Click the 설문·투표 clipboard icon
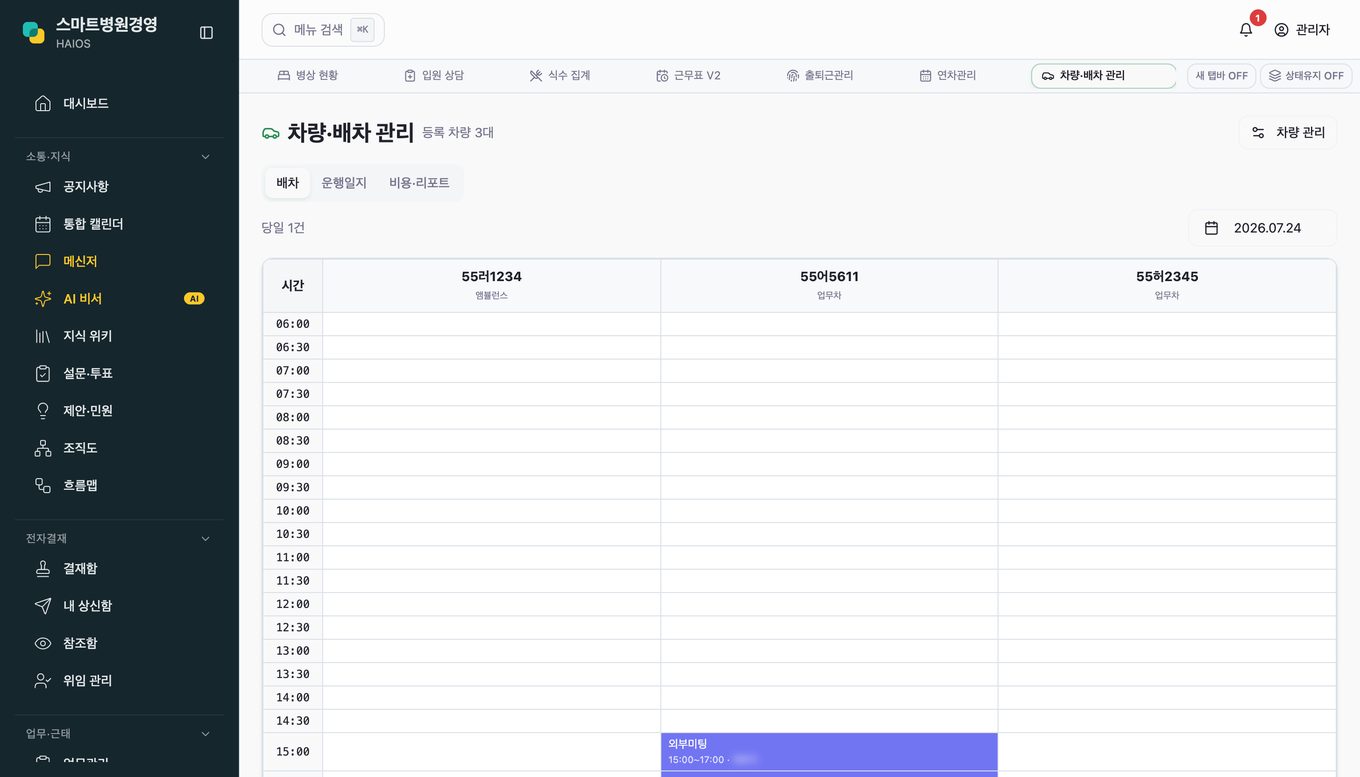Viewport: 1360px width, 777px height. tap(43, 373)
